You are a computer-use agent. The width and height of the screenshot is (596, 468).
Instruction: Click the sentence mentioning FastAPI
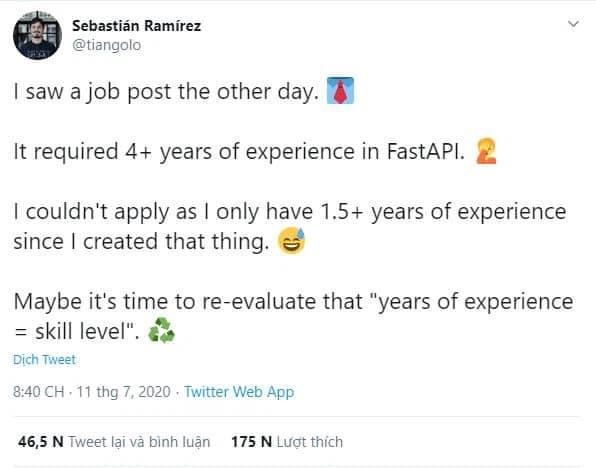[239, 152]
